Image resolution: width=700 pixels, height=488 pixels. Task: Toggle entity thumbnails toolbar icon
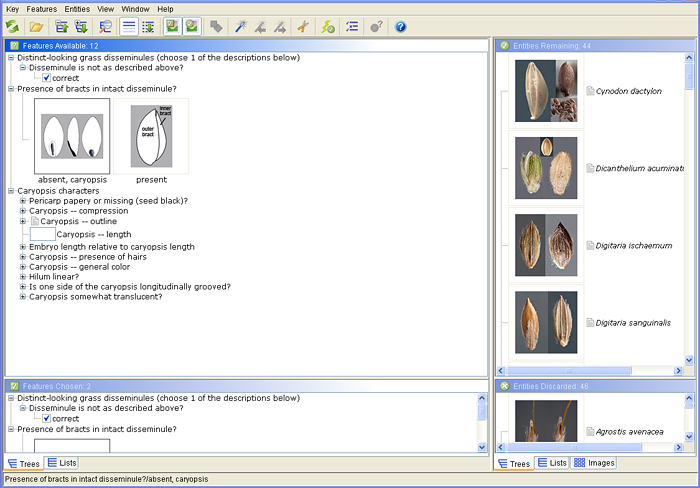coord(192,26)
